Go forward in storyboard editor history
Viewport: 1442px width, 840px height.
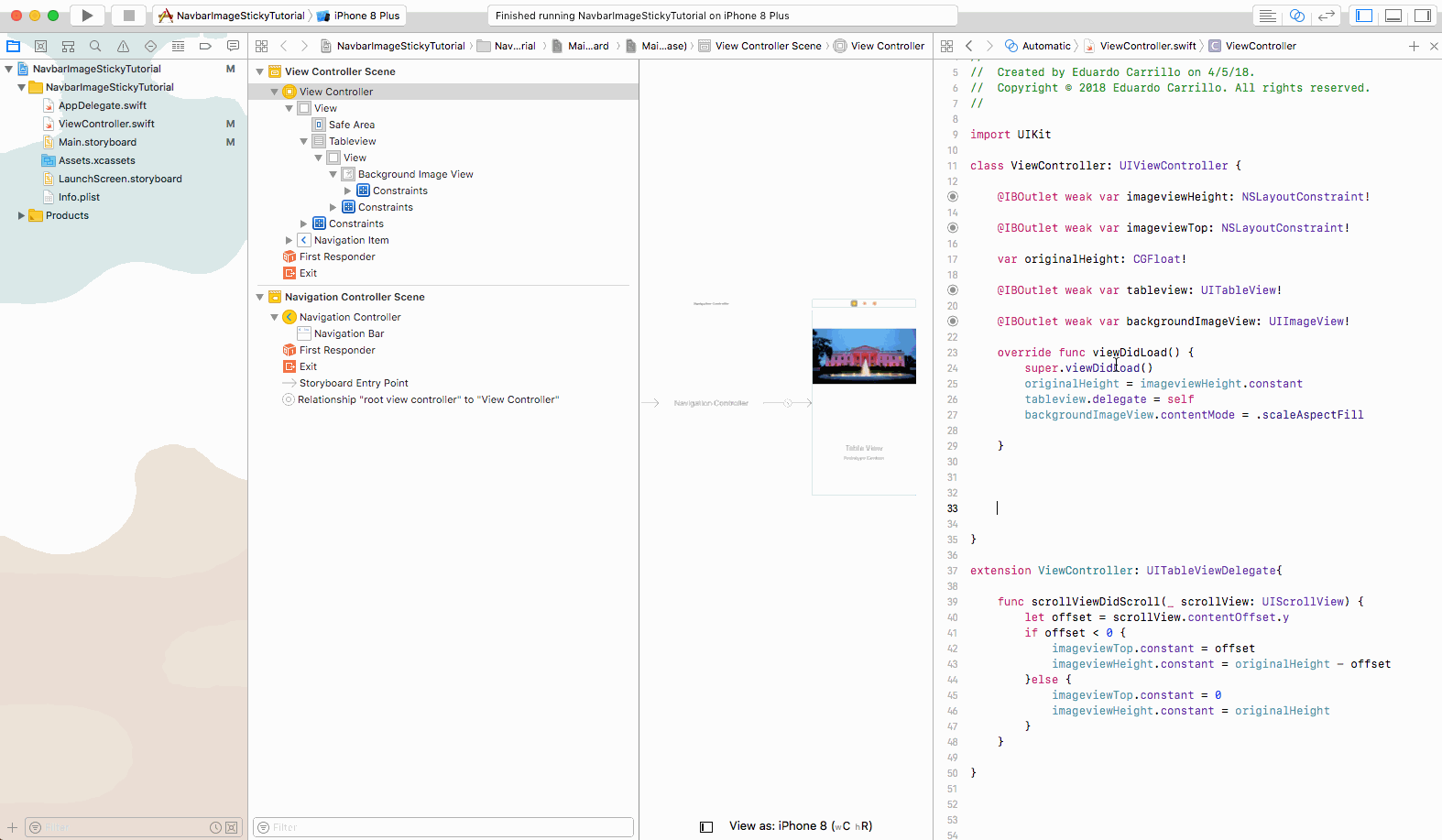304,46
